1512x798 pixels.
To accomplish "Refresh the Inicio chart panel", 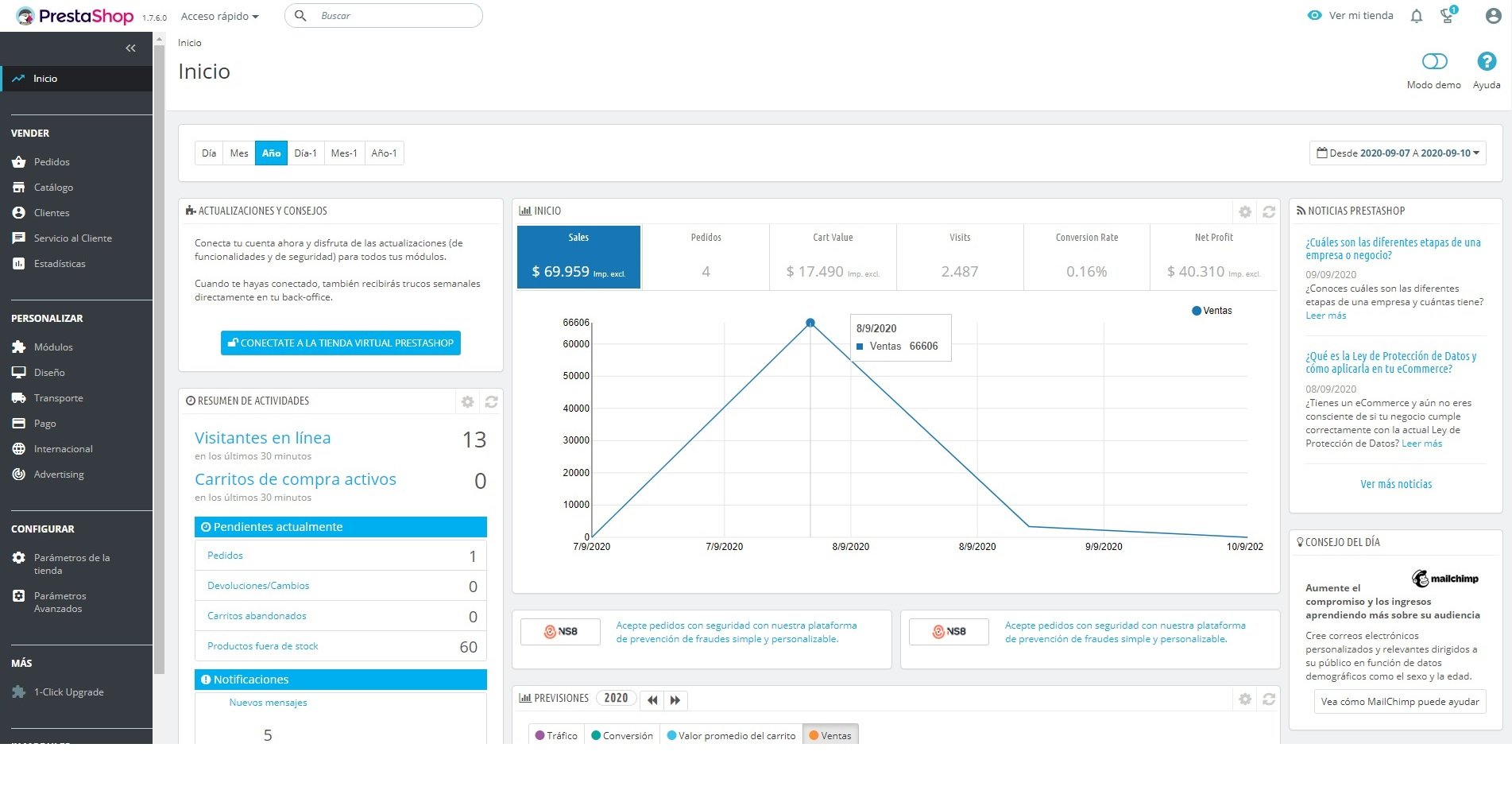I will coord(1269,211).
